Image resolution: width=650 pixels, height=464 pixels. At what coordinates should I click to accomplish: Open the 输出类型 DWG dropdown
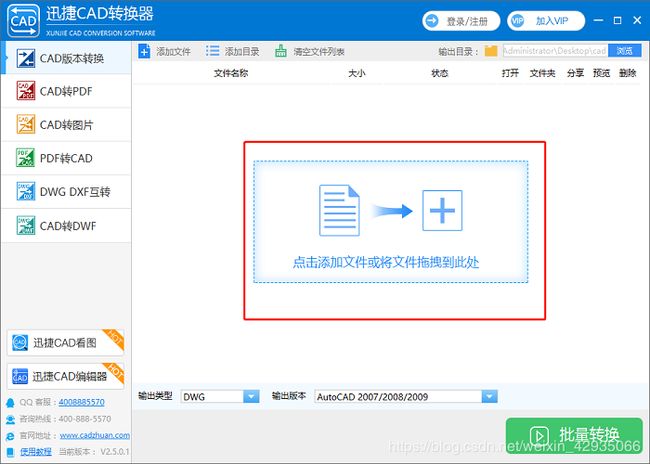click(x=220, y=396)
